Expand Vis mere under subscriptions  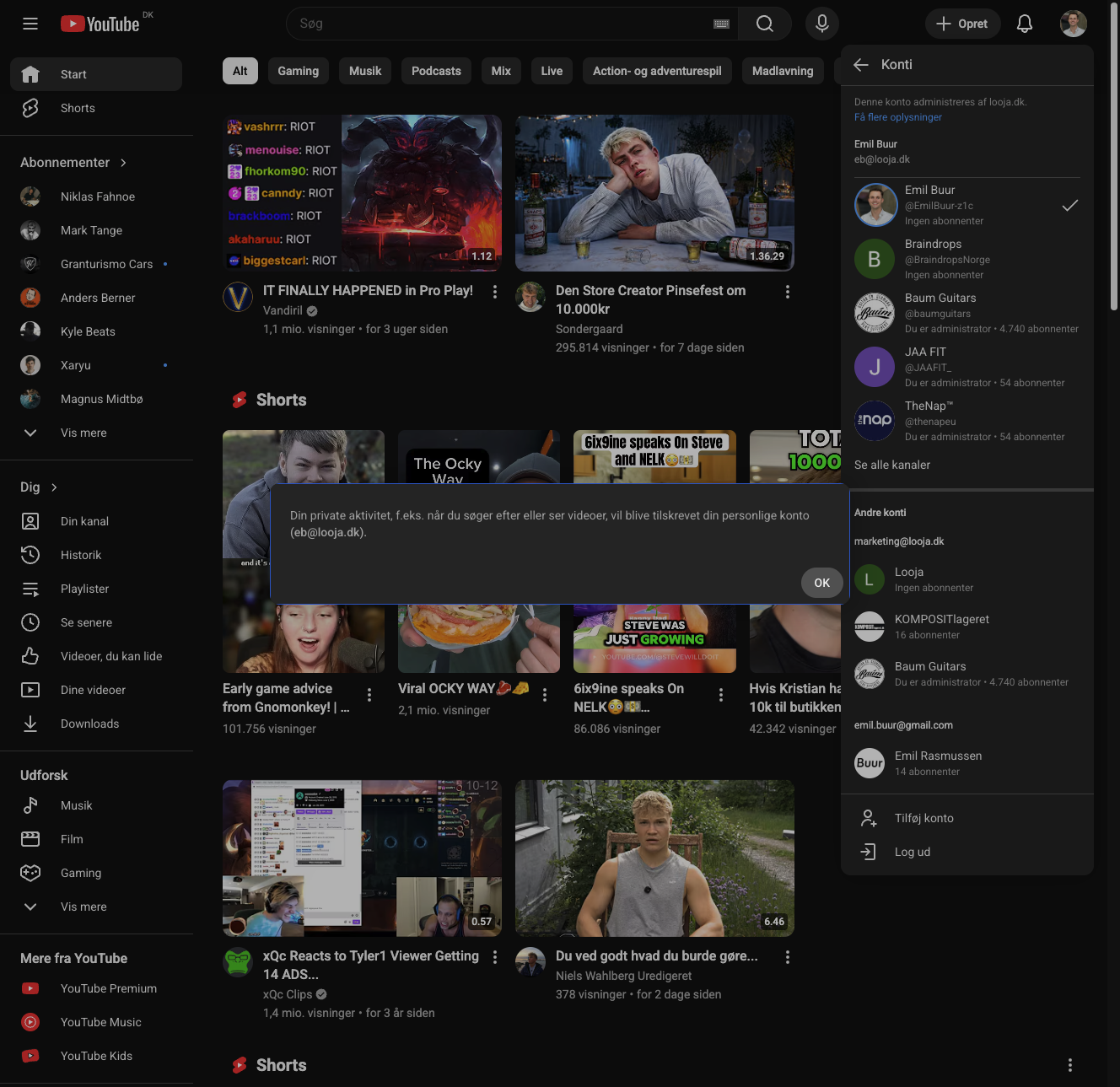point(96,433)
